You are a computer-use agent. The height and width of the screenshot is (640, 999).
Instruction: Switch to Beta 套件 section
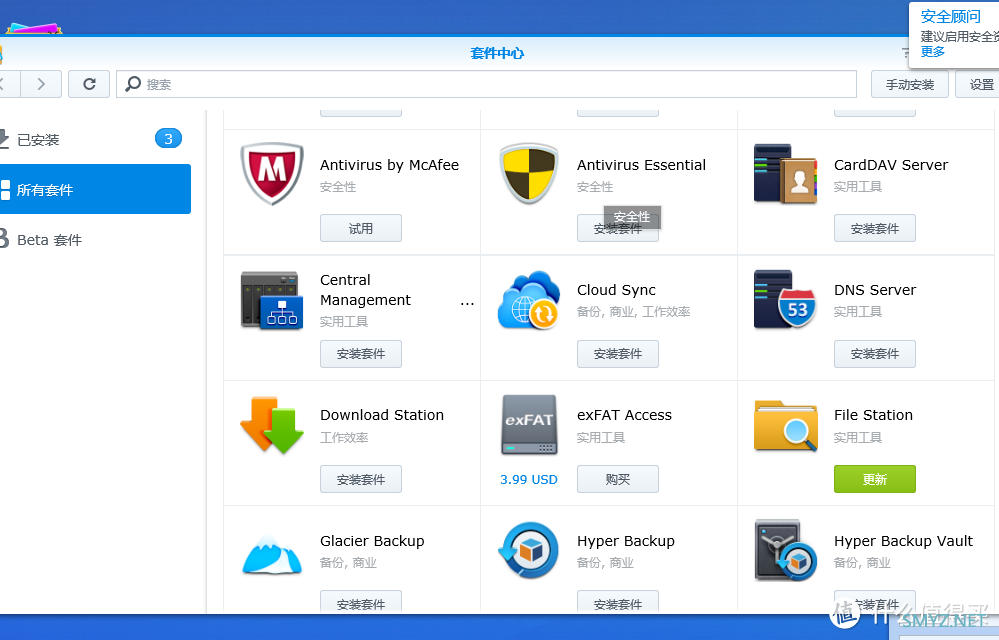point(96,239)
